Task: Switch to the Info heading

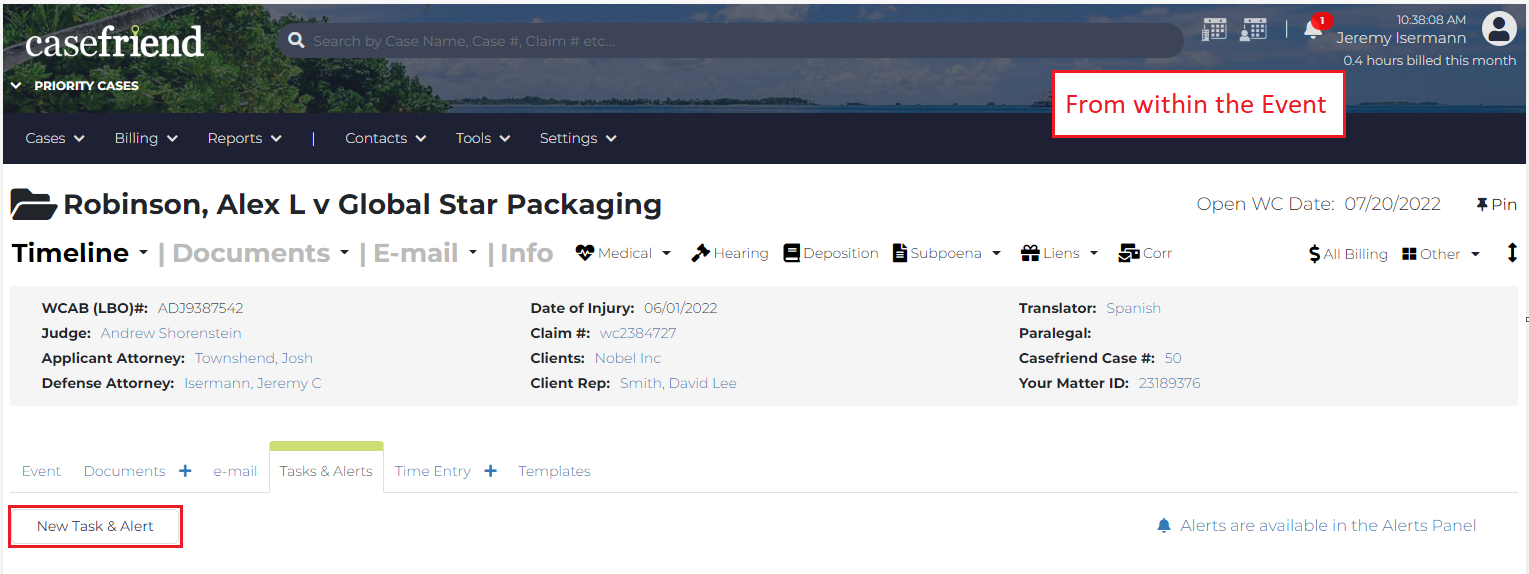Action: (527, 253)
